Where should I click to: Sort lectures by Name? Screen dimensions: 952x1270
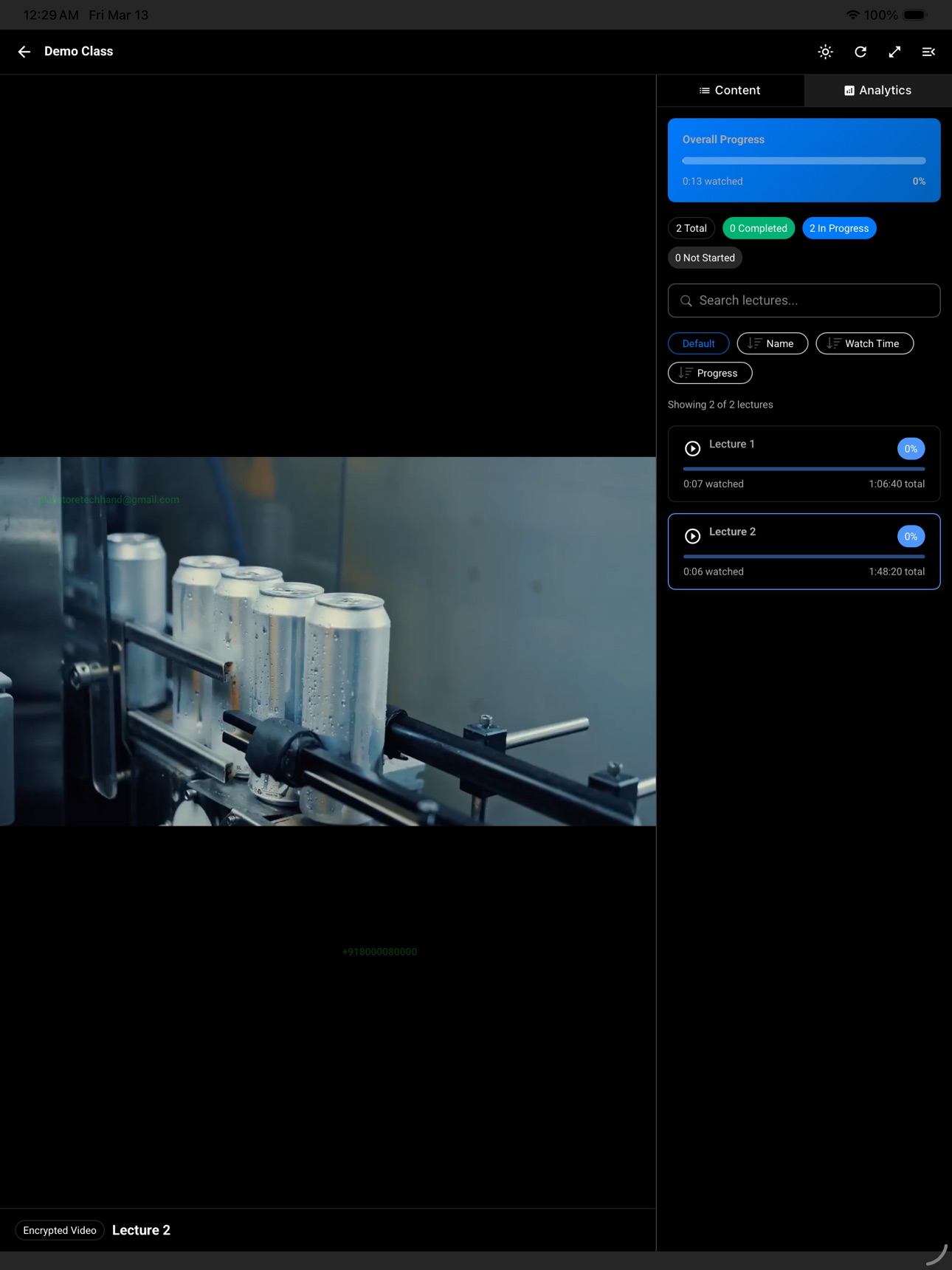772,343
